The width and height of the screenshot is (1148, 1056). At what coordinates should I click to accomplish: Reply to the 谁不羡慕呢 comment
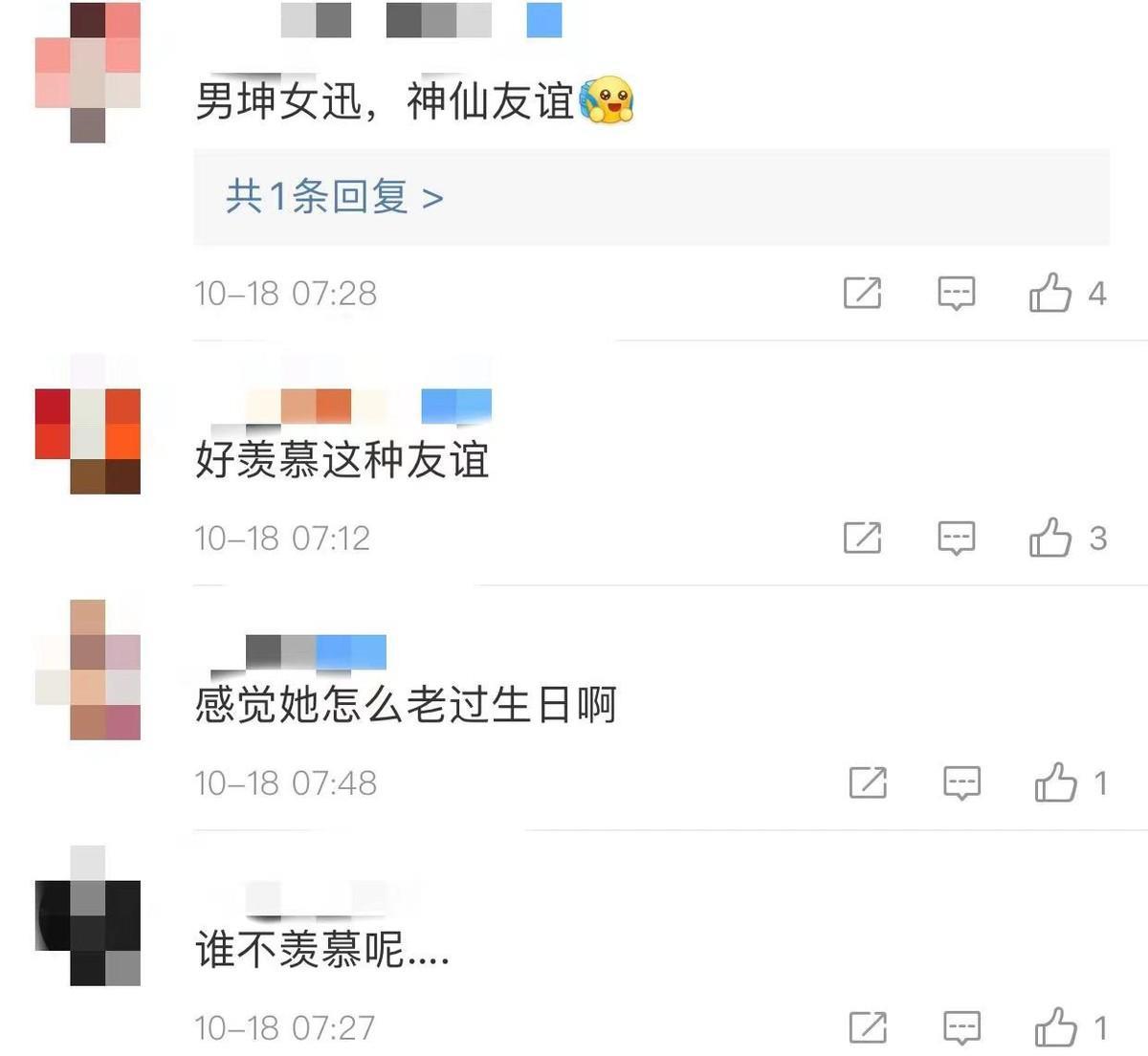point(961,1027)
